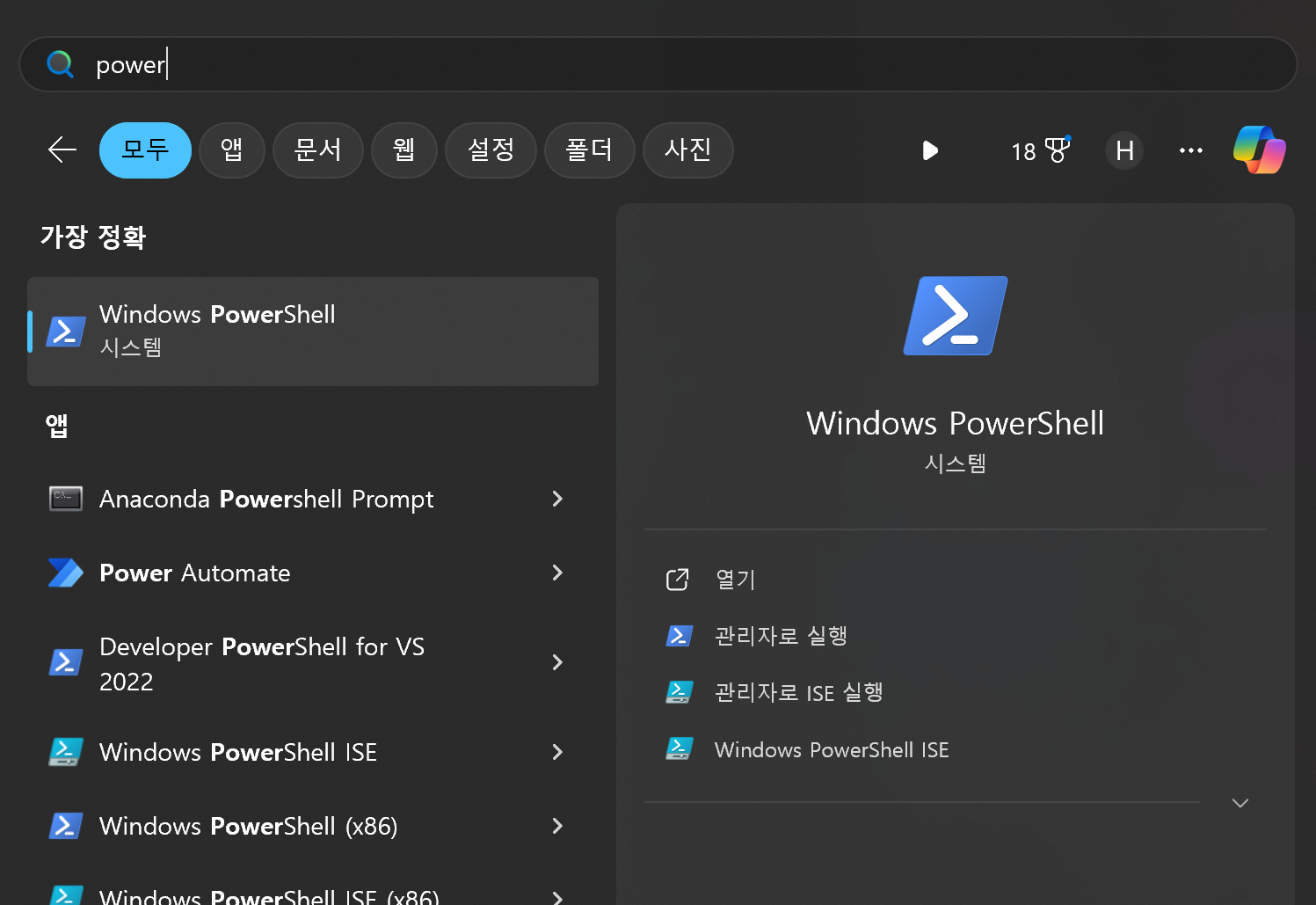Go back with the left arrow
1316x905 pixels.
pos(62,150)
